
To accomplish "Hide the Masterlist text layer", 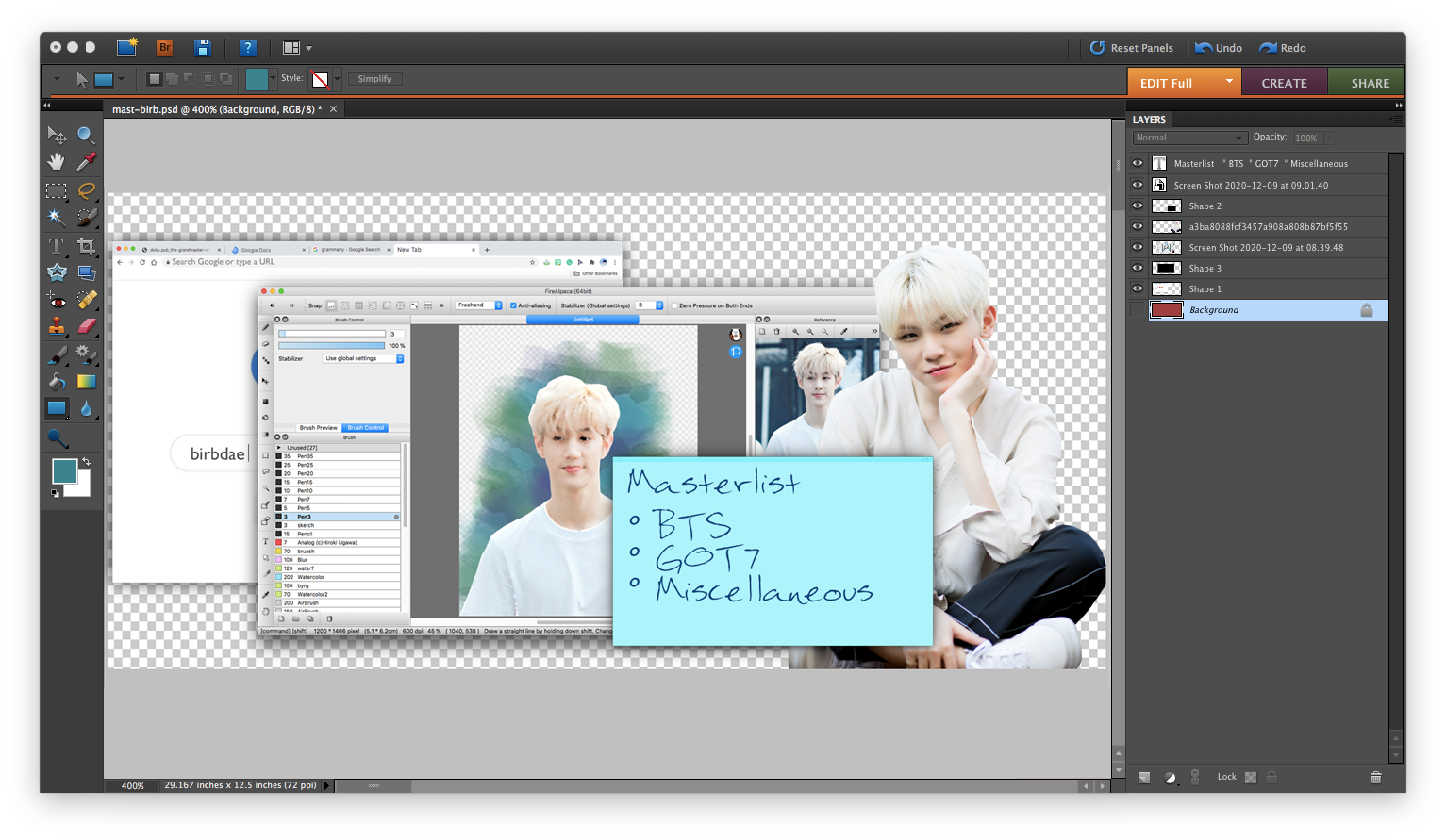I will [1138, 163].
